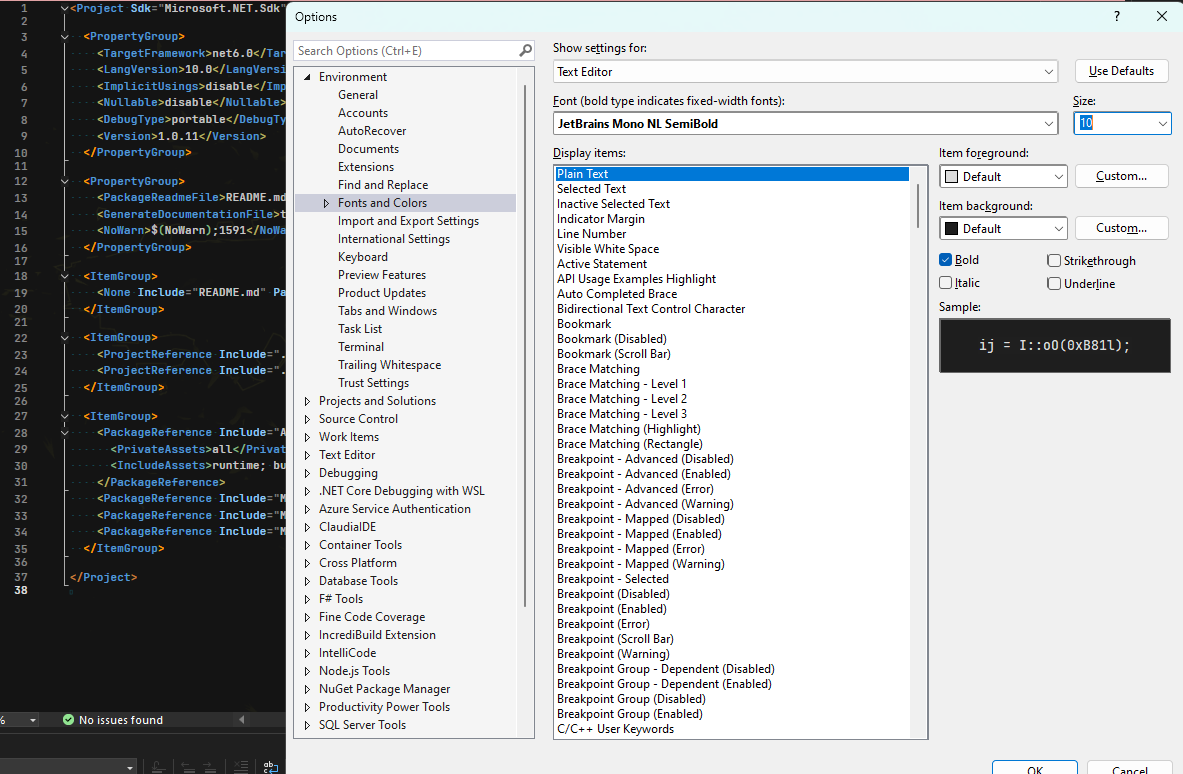Click the Custom button for Item foreground

(x=1121, y=176)
